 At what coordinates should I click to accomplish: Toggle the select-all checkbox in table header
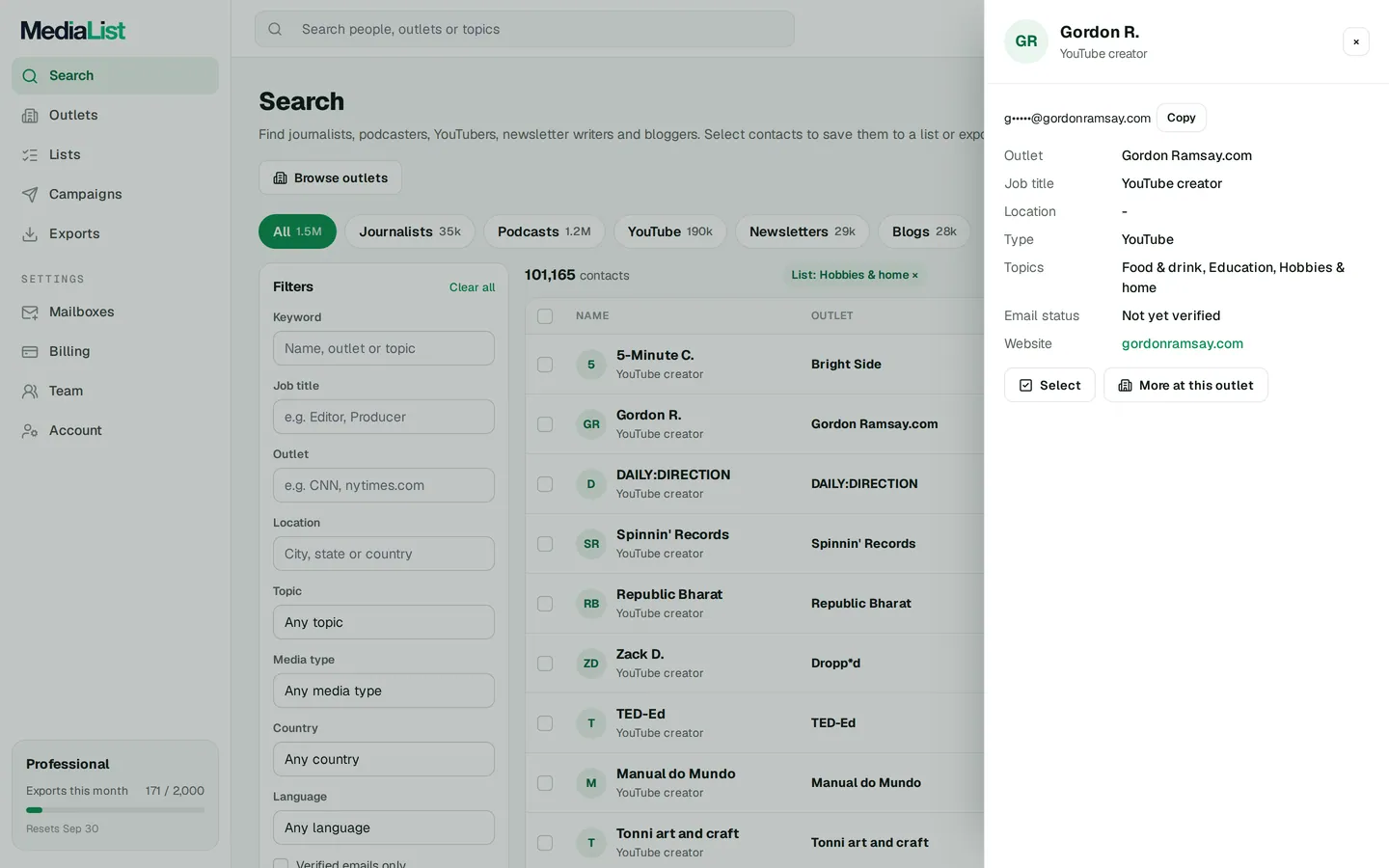click(x=545, y=316)
